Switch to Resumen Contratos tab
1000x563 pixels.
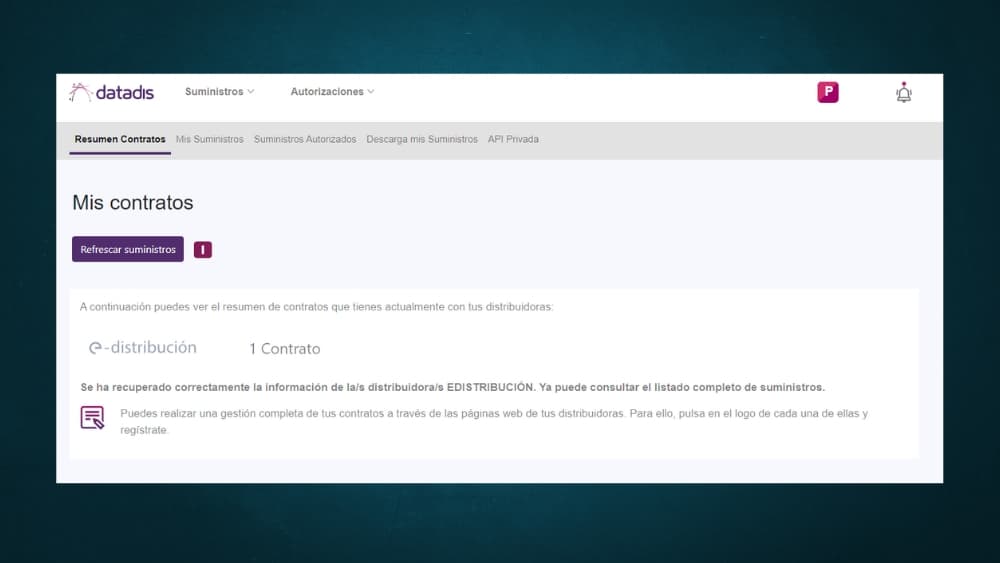pos(120,139)
